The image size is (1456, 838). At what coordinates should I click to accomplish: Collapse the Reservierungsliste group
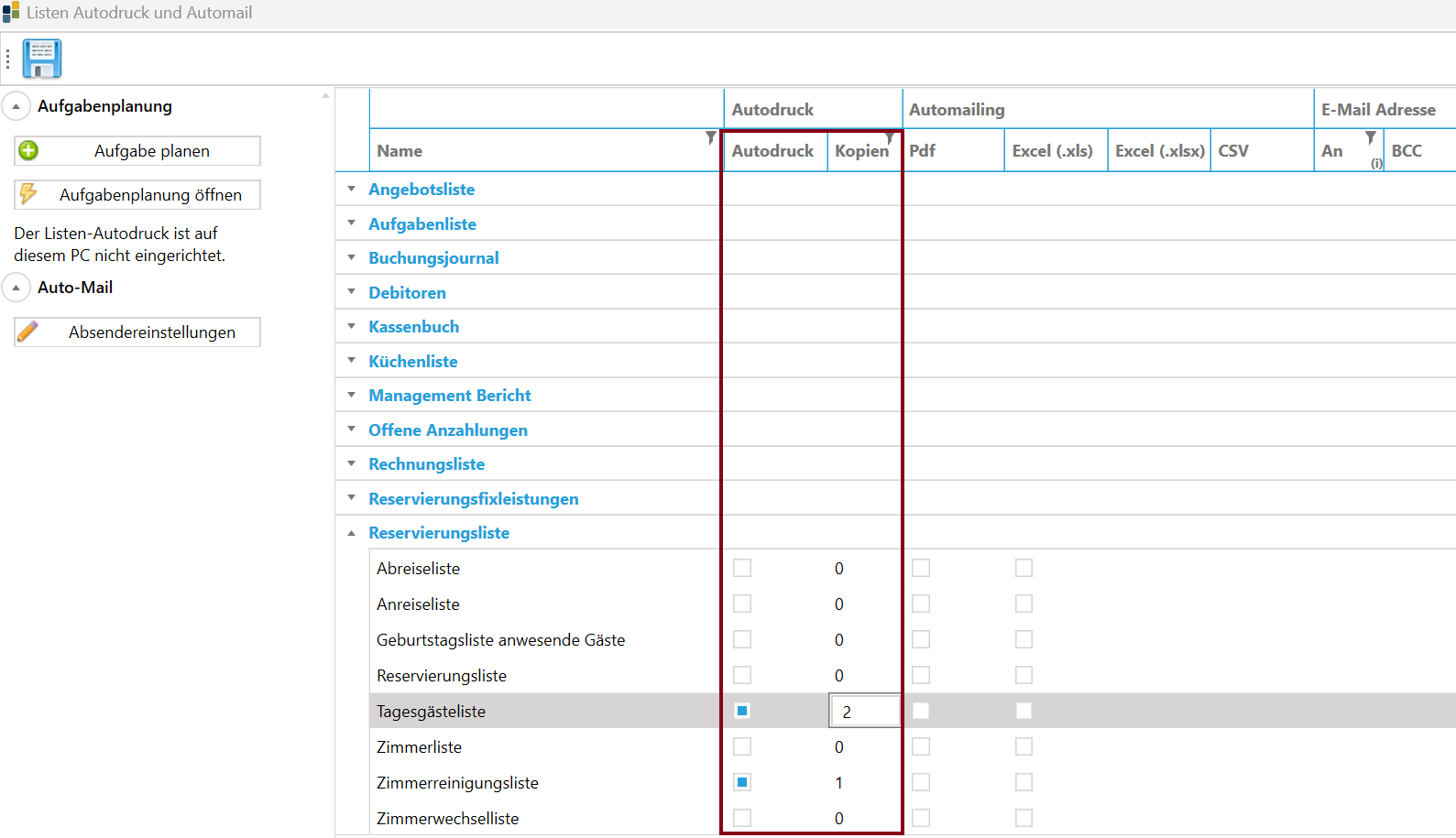[x=351, y=533]
